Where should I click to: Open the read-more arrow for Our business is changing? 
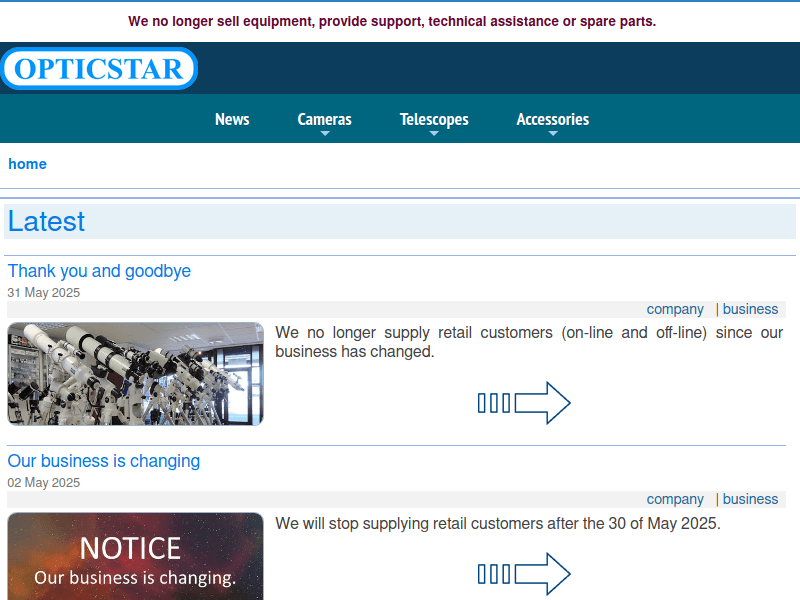tap(524, 574)
